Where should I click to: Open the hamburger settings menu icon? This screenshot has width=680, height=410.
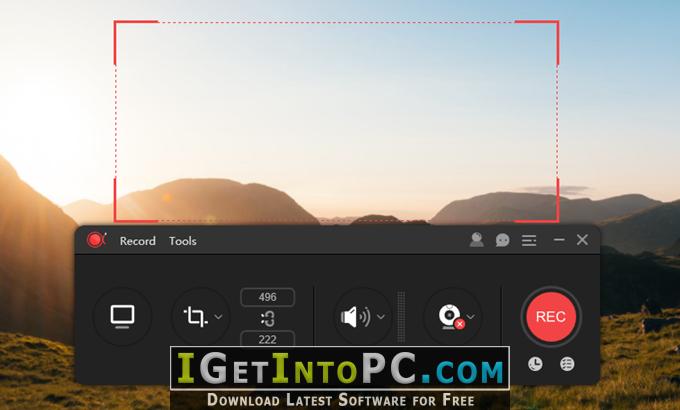point(529,240)
